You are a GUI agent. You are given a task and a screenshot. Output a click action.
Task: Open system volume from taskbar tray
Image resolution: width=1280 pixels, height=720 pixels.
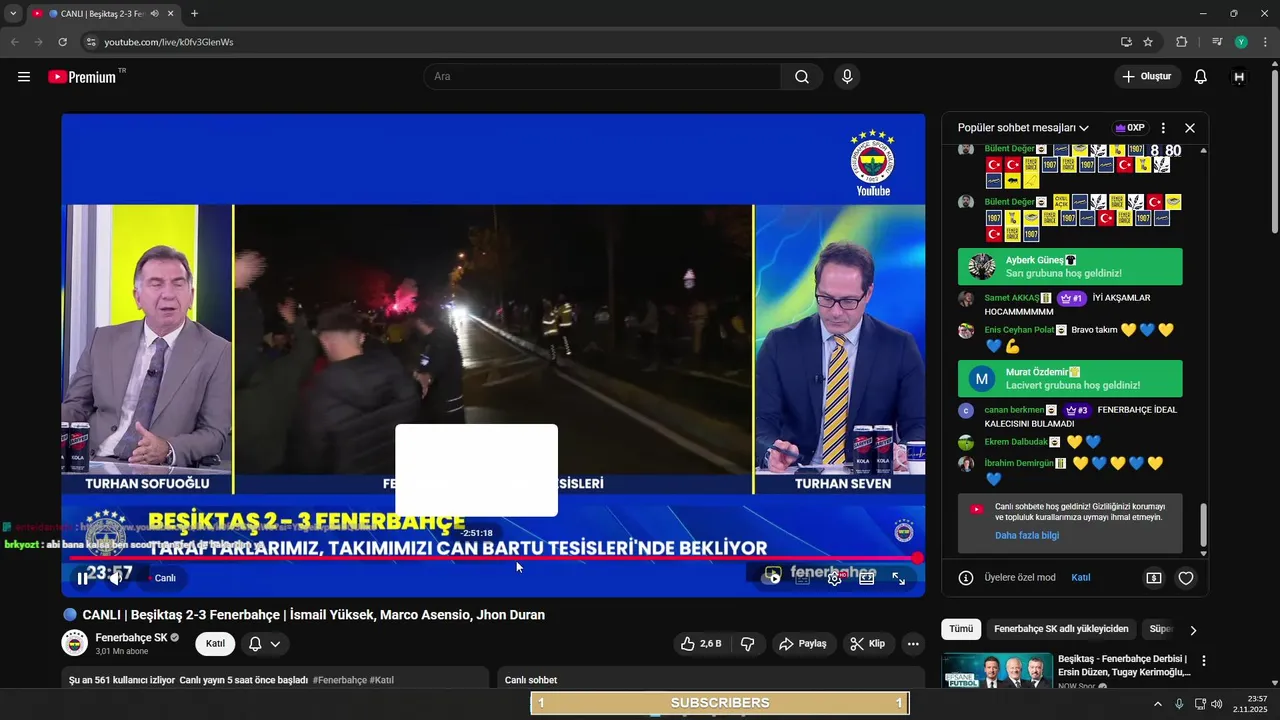1217,704
